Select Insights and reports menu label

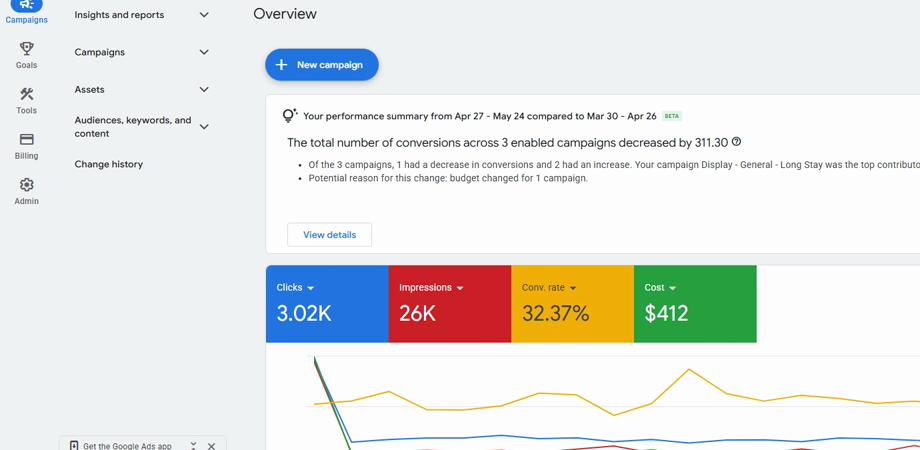pyautogui.click(x=119, y=15)
